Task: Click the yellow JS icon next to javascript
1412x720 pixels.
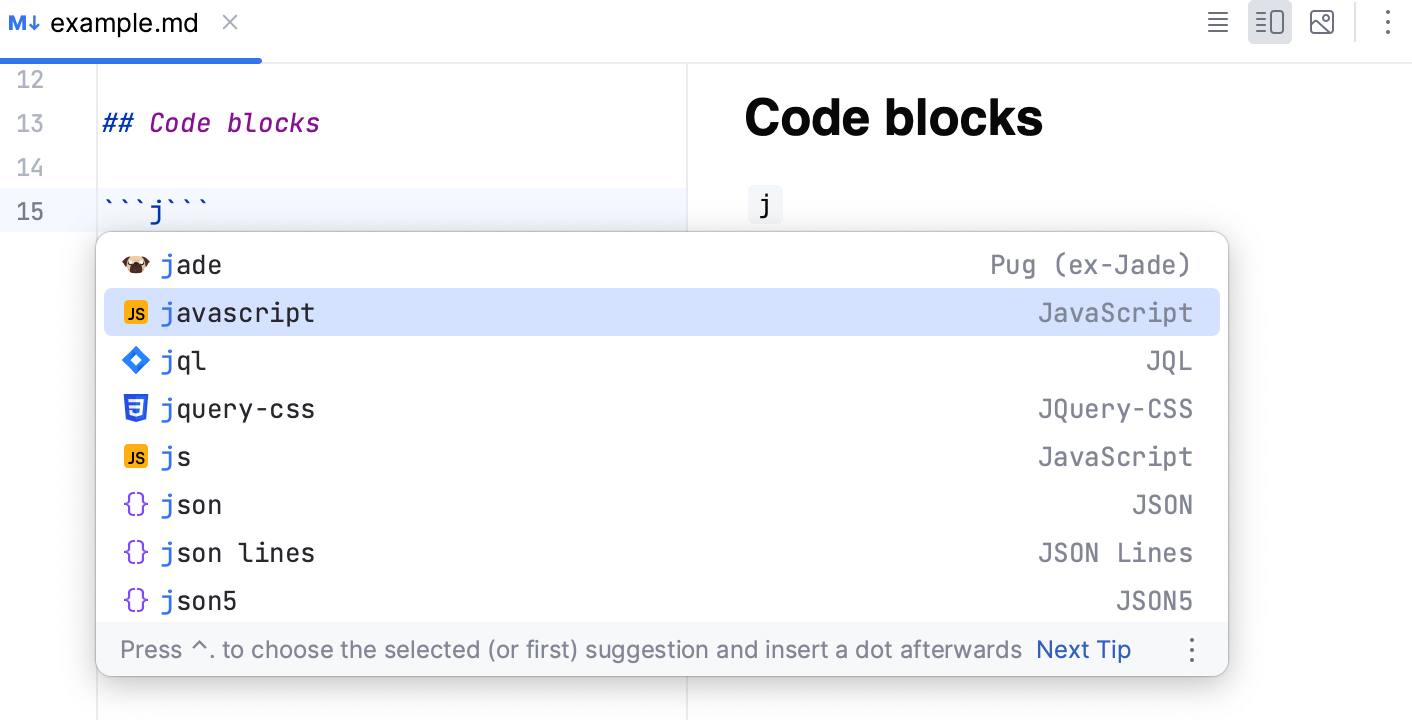Action: click(136, 312)
